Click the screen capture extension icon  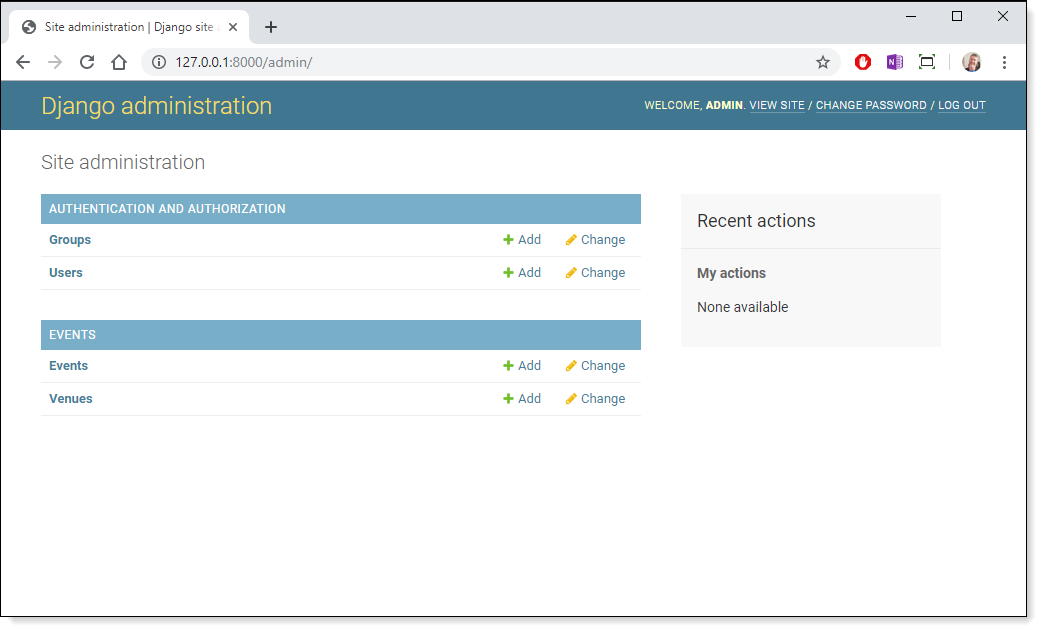(926, 62)
